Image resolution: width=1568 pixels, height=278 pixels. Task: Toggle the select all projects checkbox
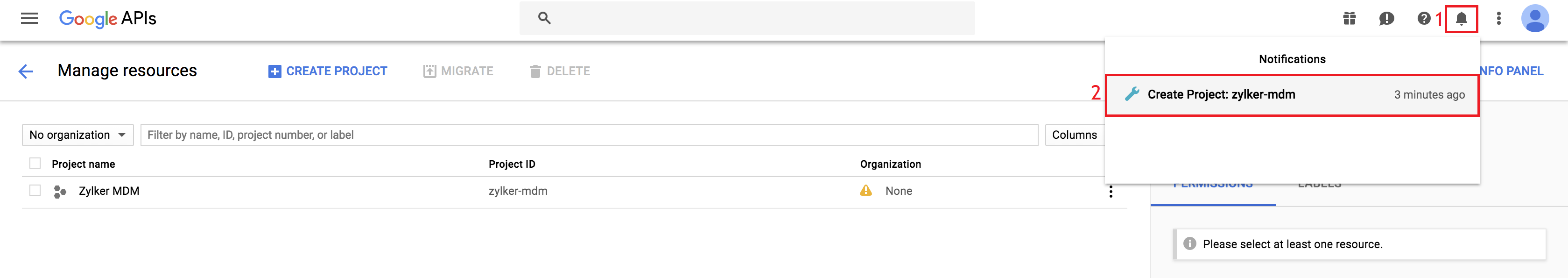(35, 164)
